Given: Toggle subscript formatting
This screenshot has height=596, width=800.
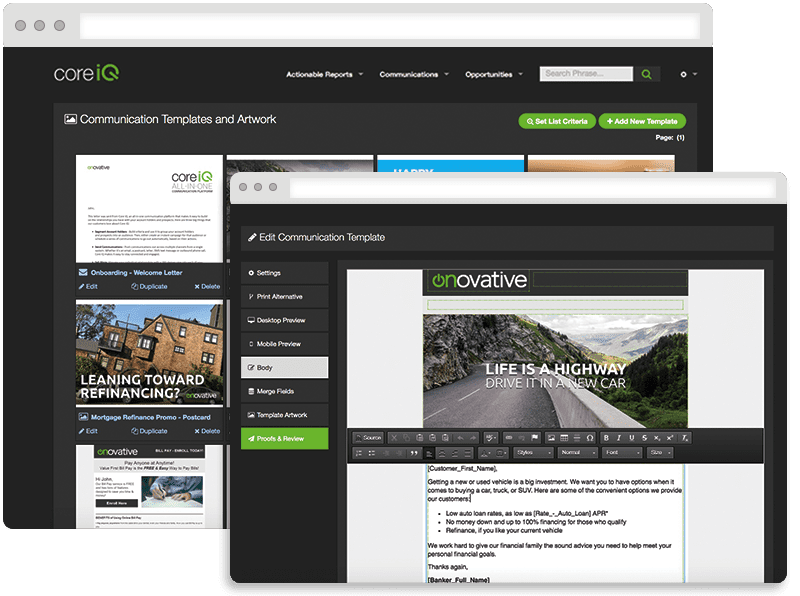Looking at the screenshot, I should [657, 438].
